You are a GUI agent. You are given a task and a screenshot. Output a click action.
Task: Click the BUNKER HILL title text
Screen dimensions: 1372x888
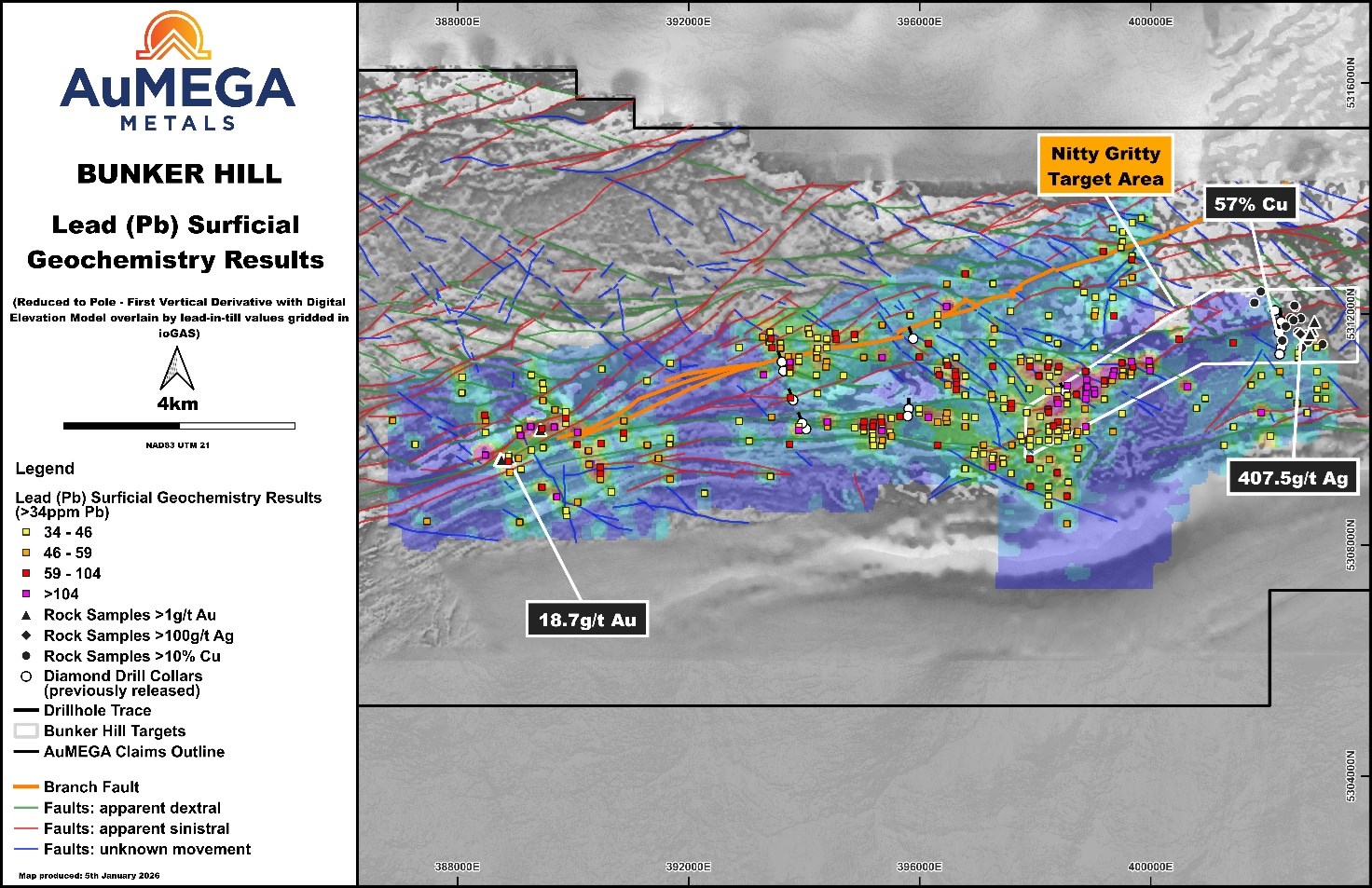(x=179, y=174)
